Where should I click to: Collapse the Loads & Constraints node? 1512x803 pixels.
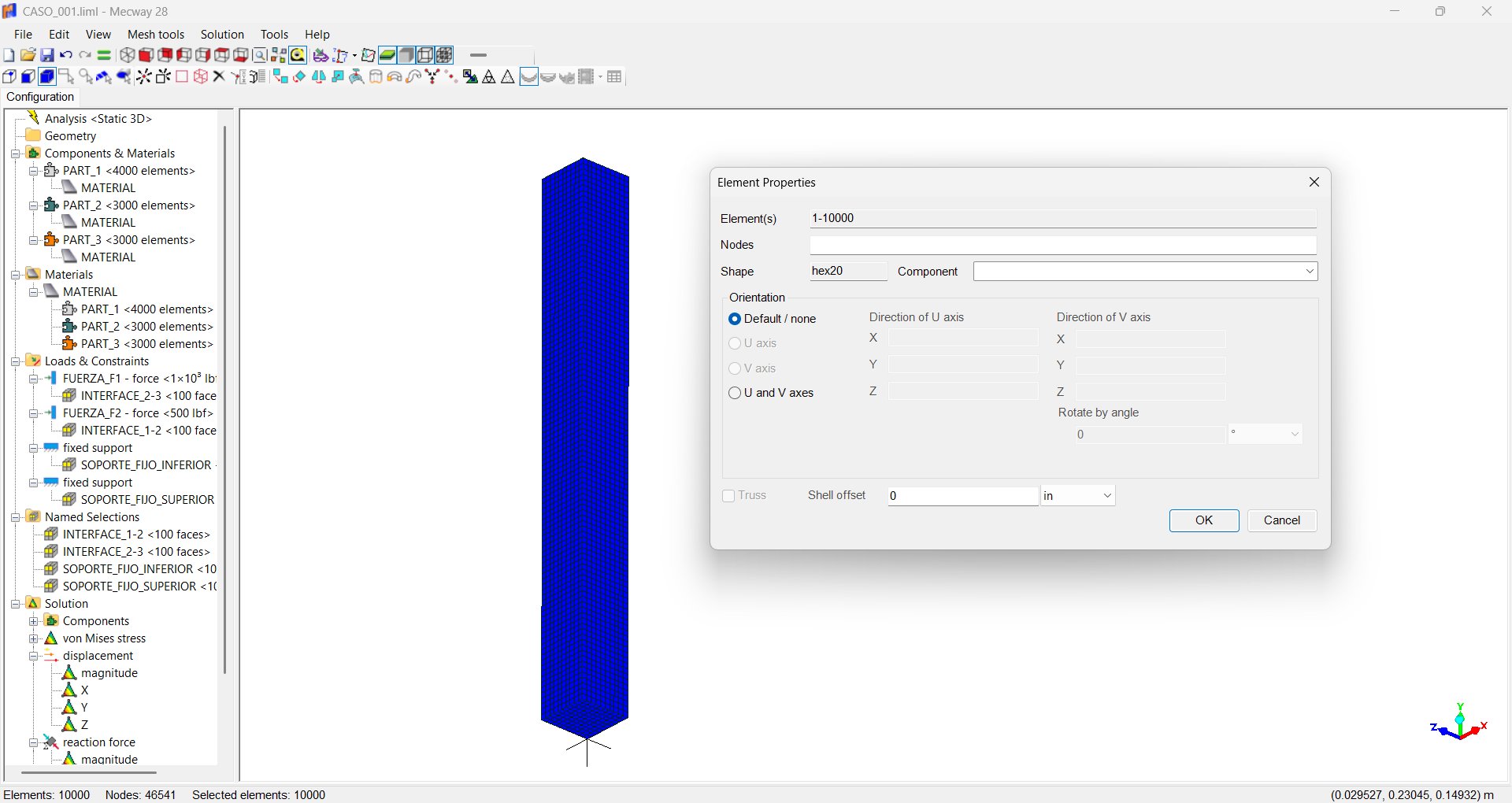click(x=15, y=361)
